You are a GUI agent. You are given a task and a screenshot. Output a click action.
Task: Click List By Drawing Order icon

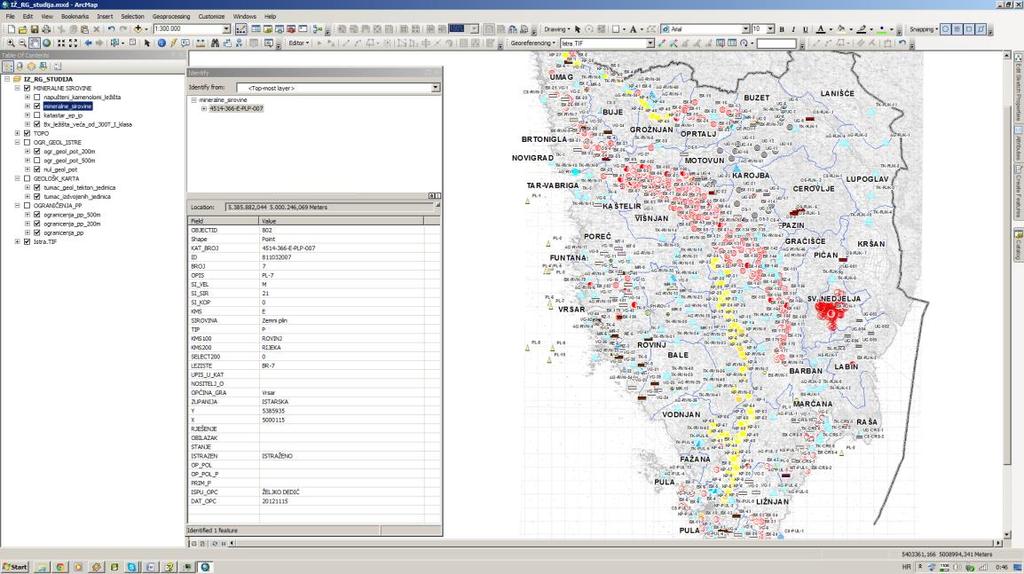tap(8, 66)
